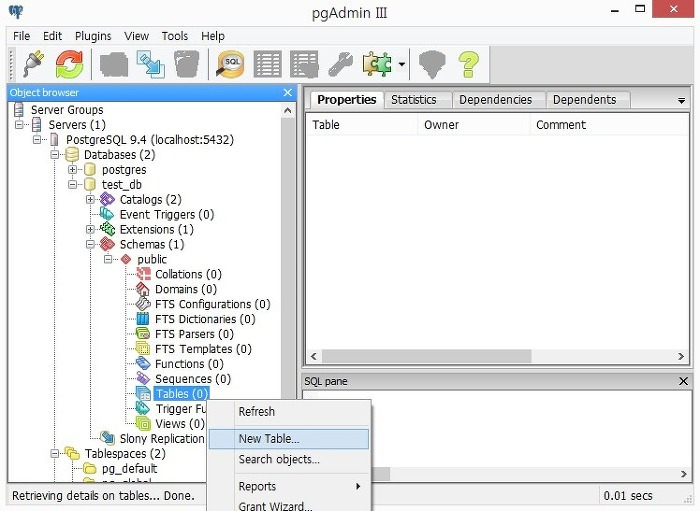
Task: Select the Properties tab
Action: click(x=346, y=100)
